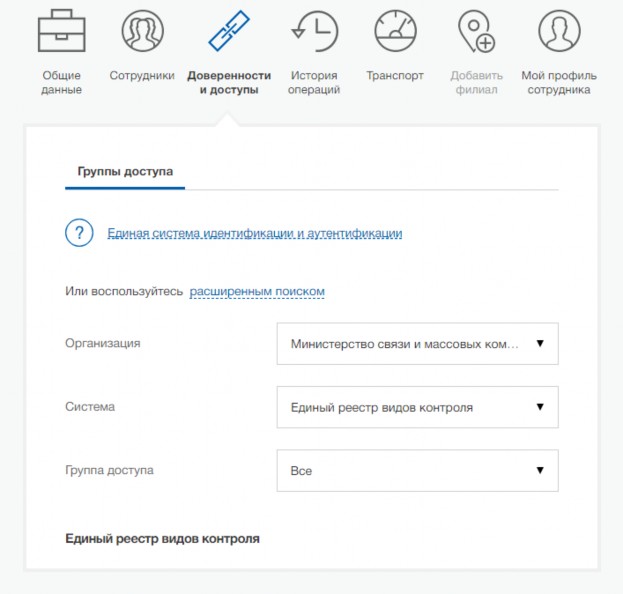
Task: Select the Общие данные text label
Action: tap(62, 82)
